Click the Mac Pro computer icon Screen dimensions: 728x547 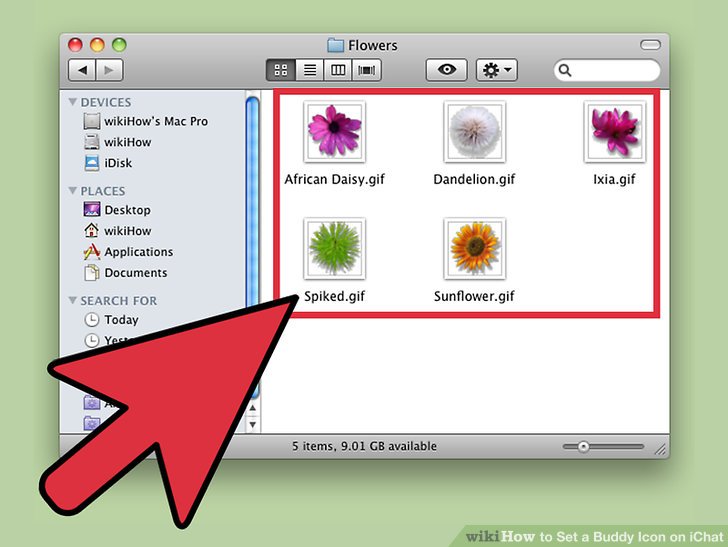click(x=91, y=121)
